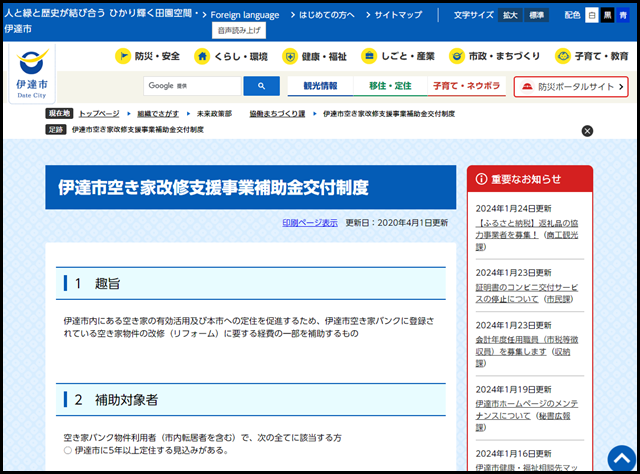Click the blue search magnifier button
The width and height of the screenshot is (640, 474).
(x=261, y=86)
